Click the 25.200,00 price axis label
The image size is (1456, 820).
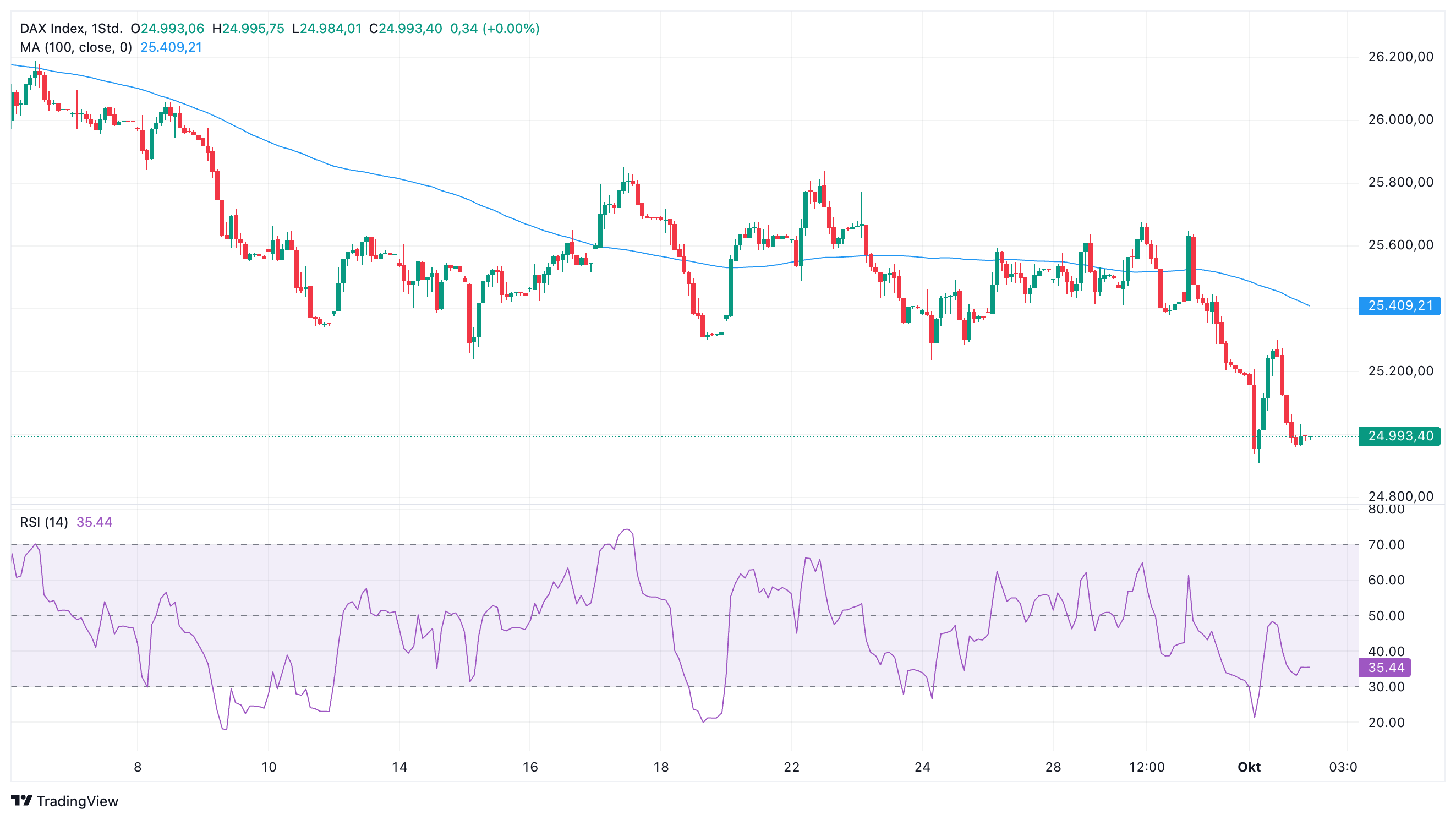click(1400, 371)
